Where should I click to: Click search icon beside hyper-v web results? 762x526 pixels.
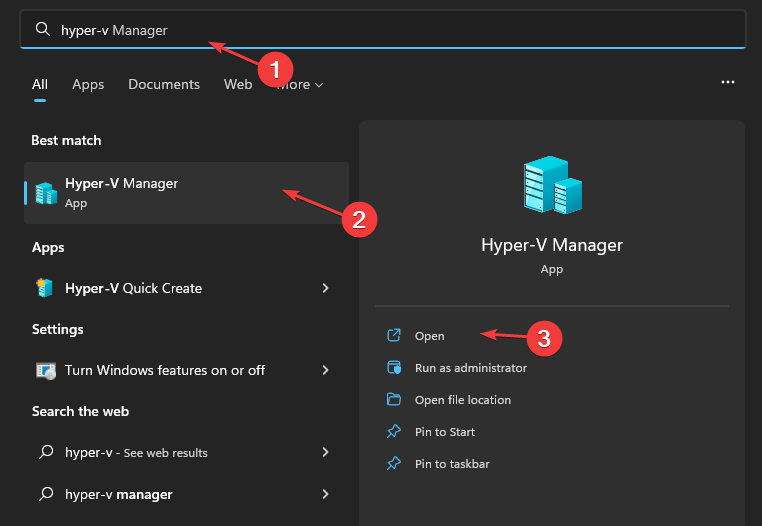[x=46, y=452]
